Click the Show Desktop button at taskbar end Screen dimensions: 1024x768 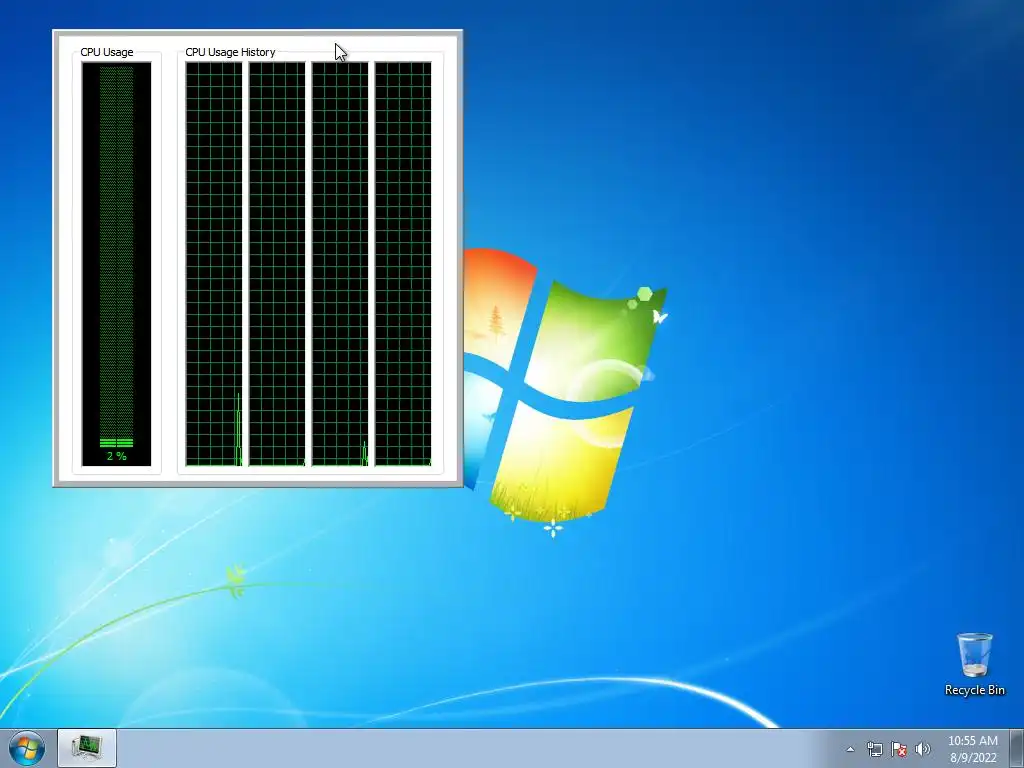pyautogui.click(x=1017, y=748)
